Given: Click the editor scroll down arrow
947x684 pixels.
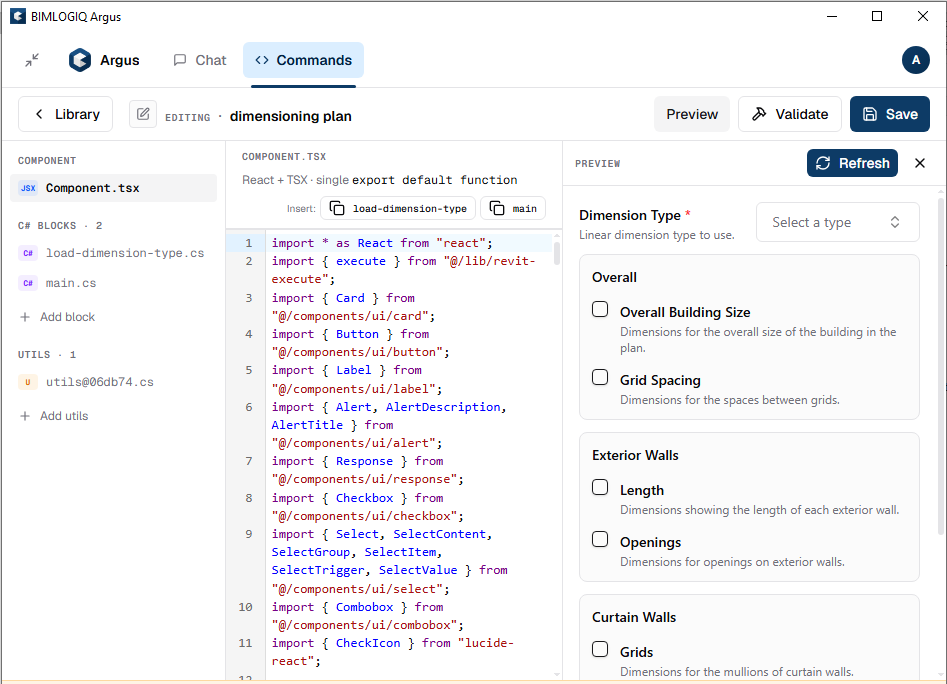Looking at the screenshot, I should pos(557,675).
